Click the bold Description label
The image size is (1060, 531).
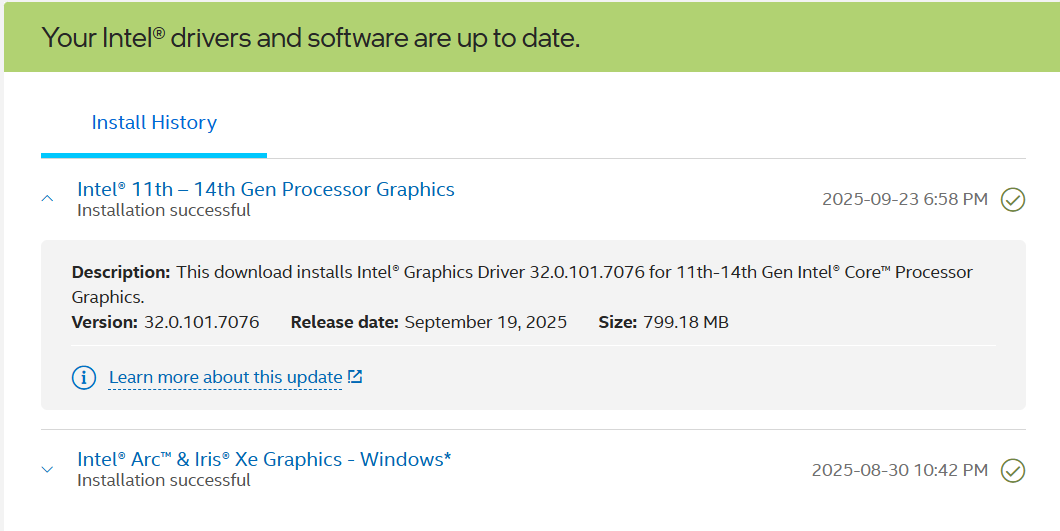click(121, 272)
